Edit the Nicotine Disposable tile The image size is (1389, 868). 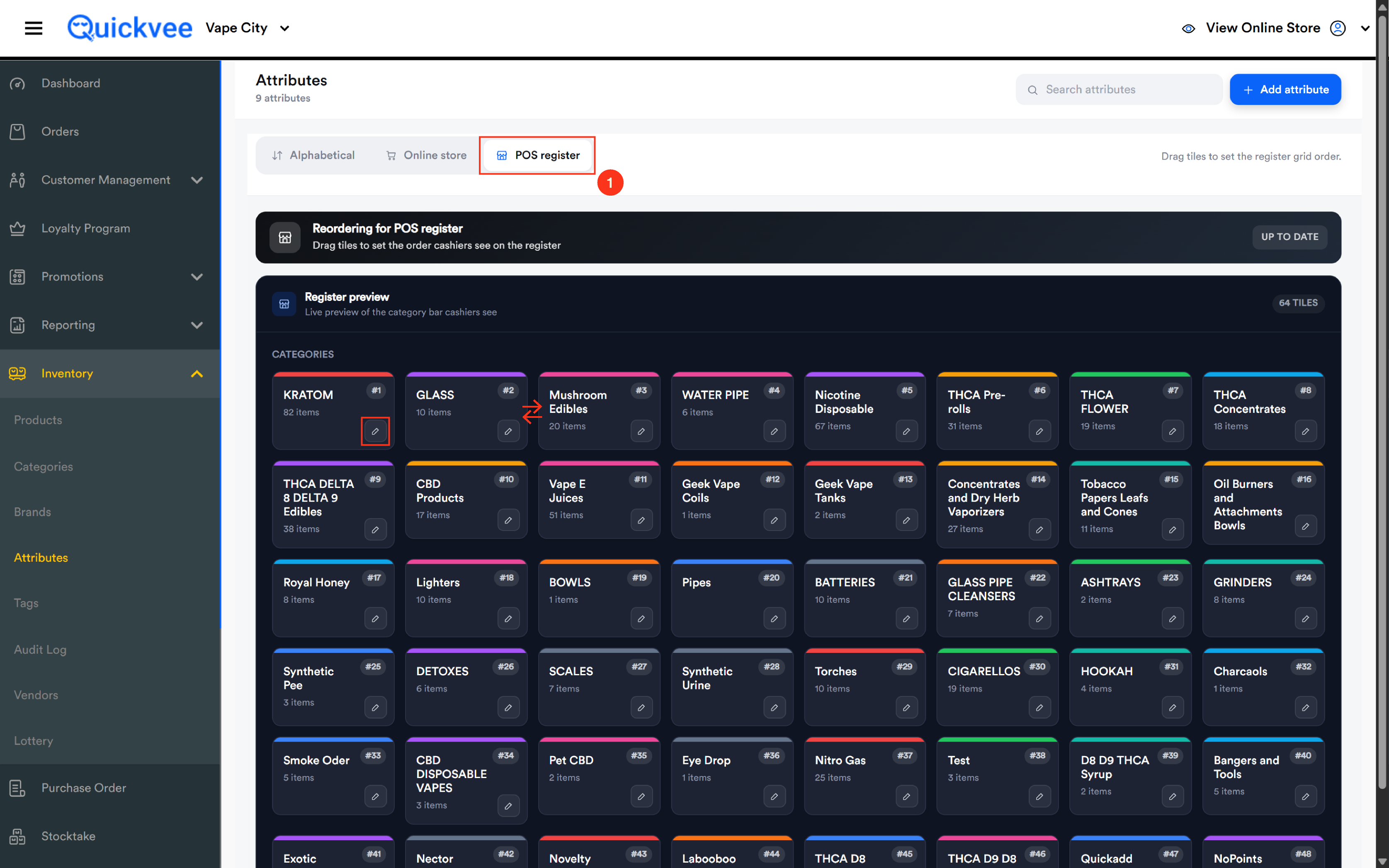(906, 431)
